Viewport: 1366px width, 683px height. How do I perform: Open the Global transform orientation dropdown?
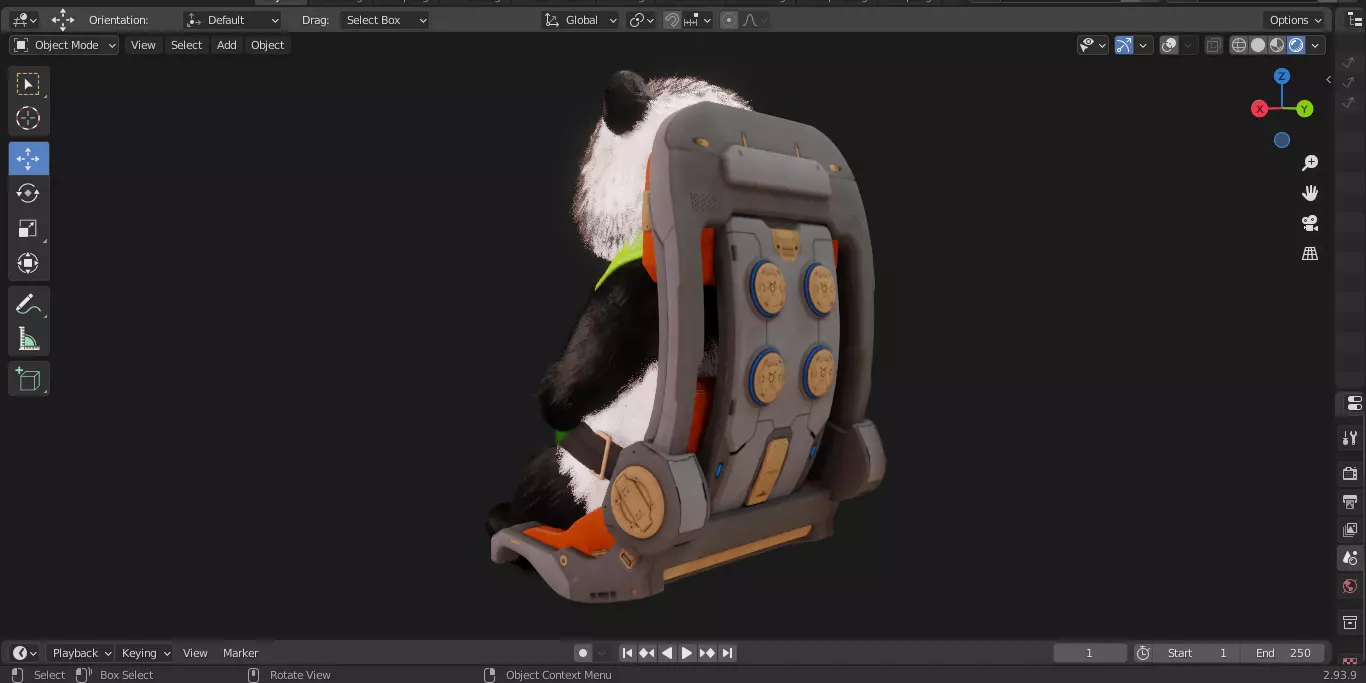pyautogui.click(x=580, y=20)
